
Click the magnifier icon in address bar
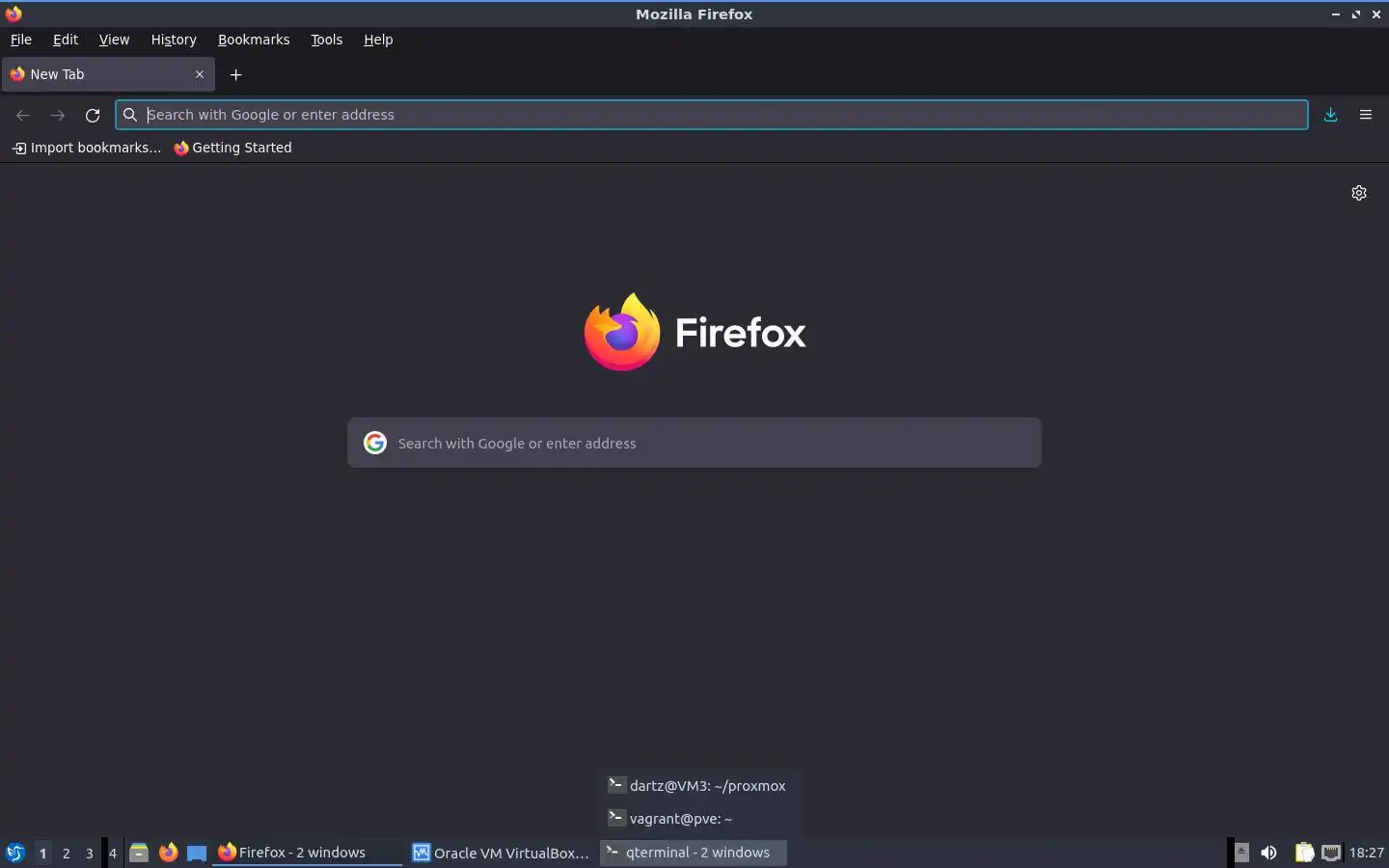130,115
